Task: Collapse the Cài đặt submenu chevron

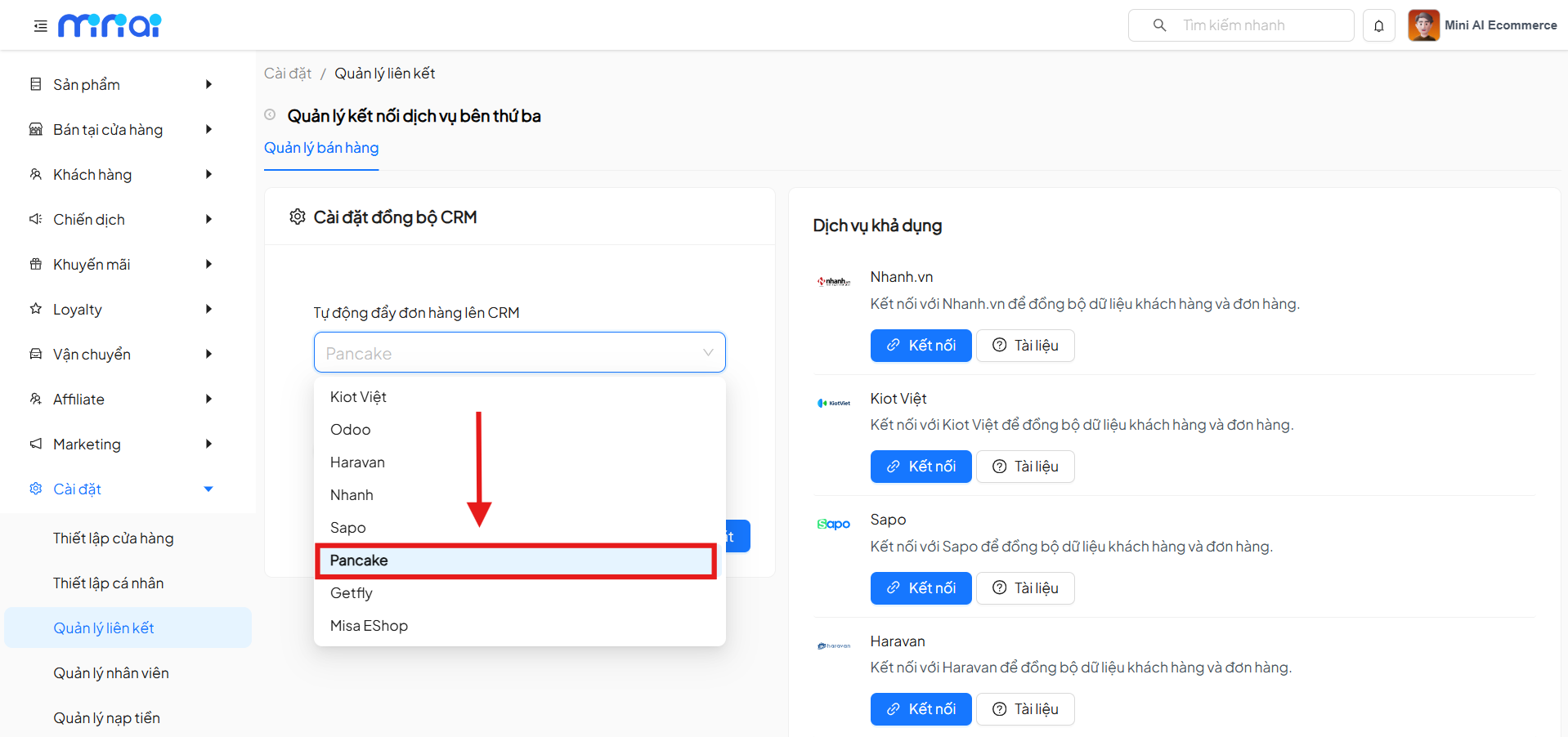Action: [x=209, y=489]
